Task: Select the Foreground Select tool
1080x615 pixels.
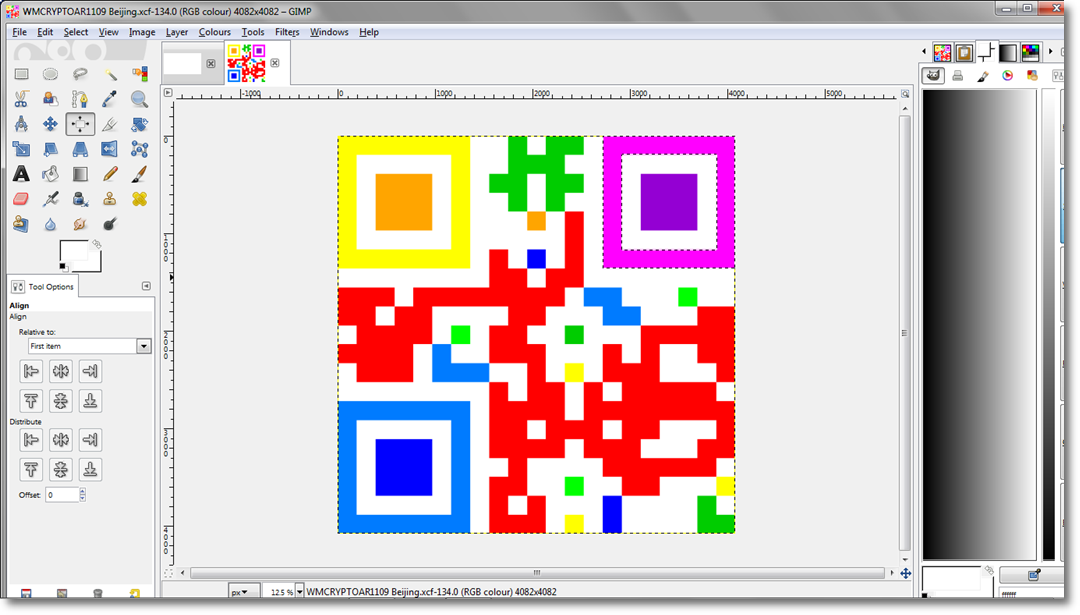Action: pyautogui.click(x=50, y=99)
